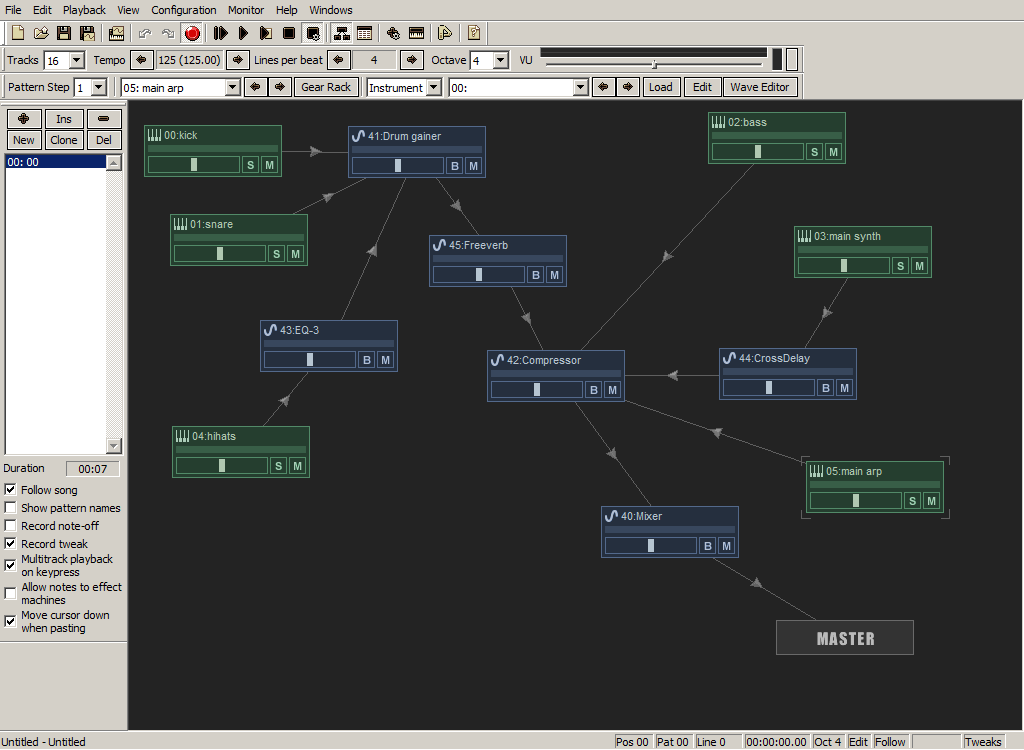
Task: Enable Allow notes to effect machines
Action: 10,593
